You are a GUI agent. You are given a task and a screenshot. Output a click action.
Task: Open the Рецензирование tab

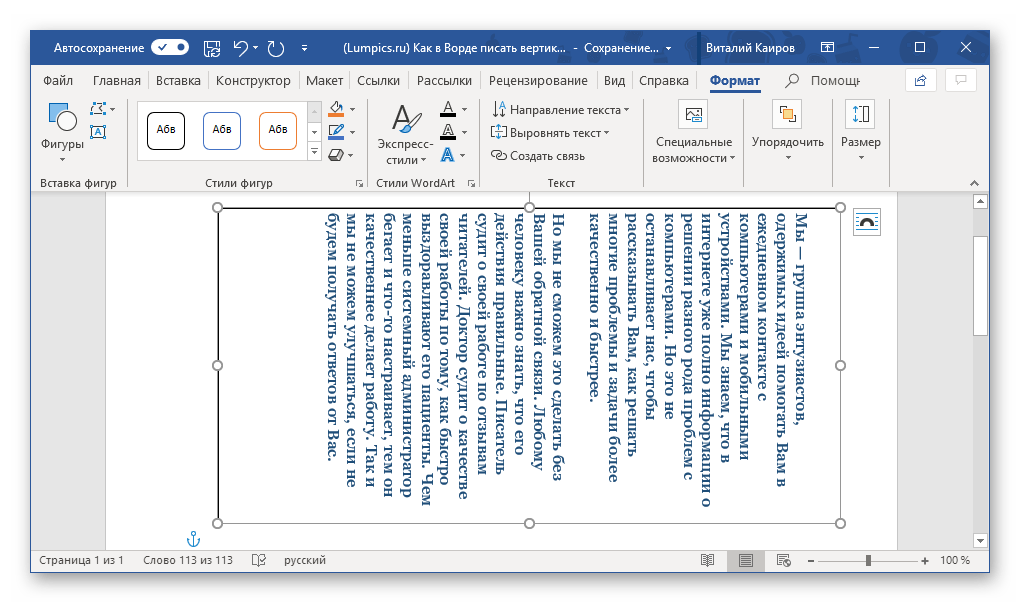point(538,81)
